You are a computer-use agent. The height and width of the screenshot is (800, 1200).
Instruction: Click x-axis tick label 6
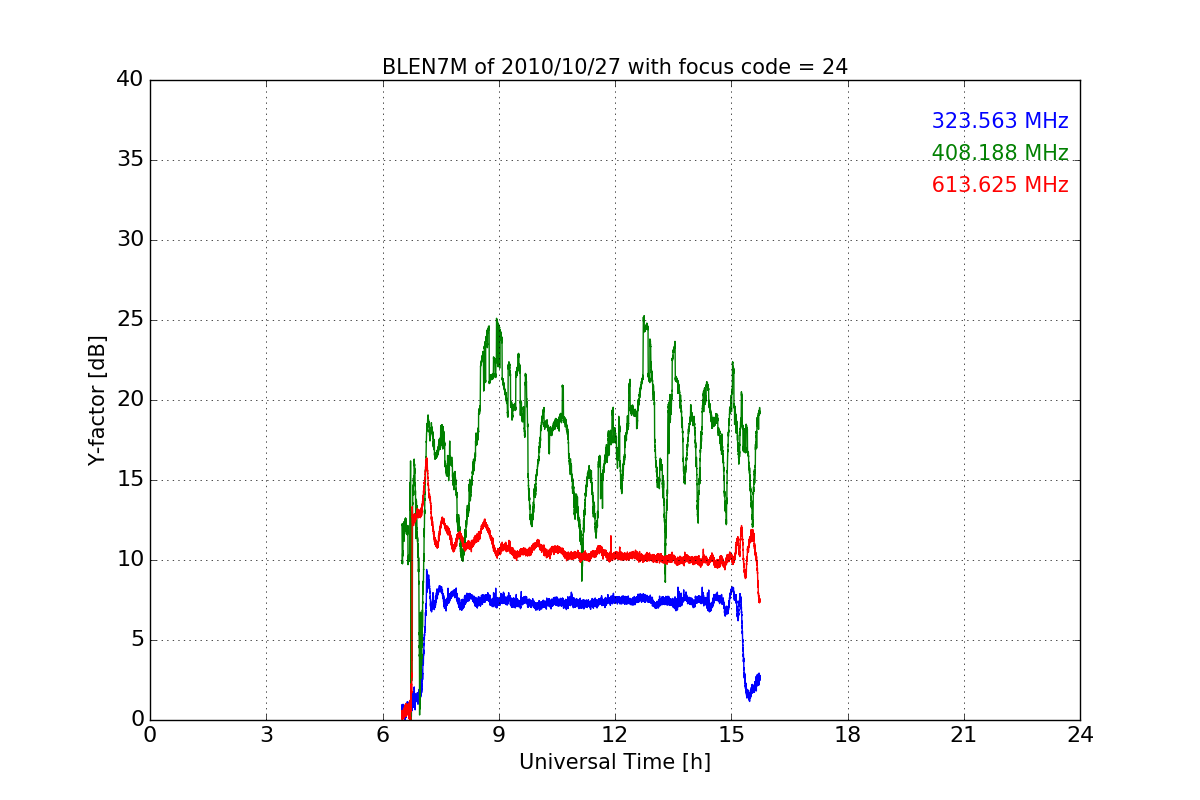point(383,735)
